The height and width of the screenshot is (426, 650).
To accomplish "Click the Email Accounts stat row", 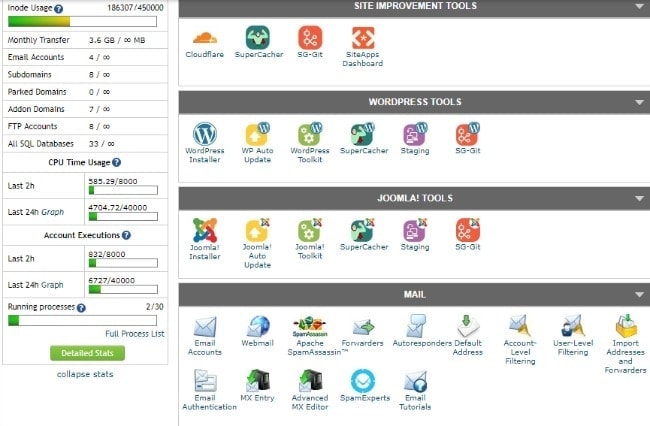I will click(85, 57).
